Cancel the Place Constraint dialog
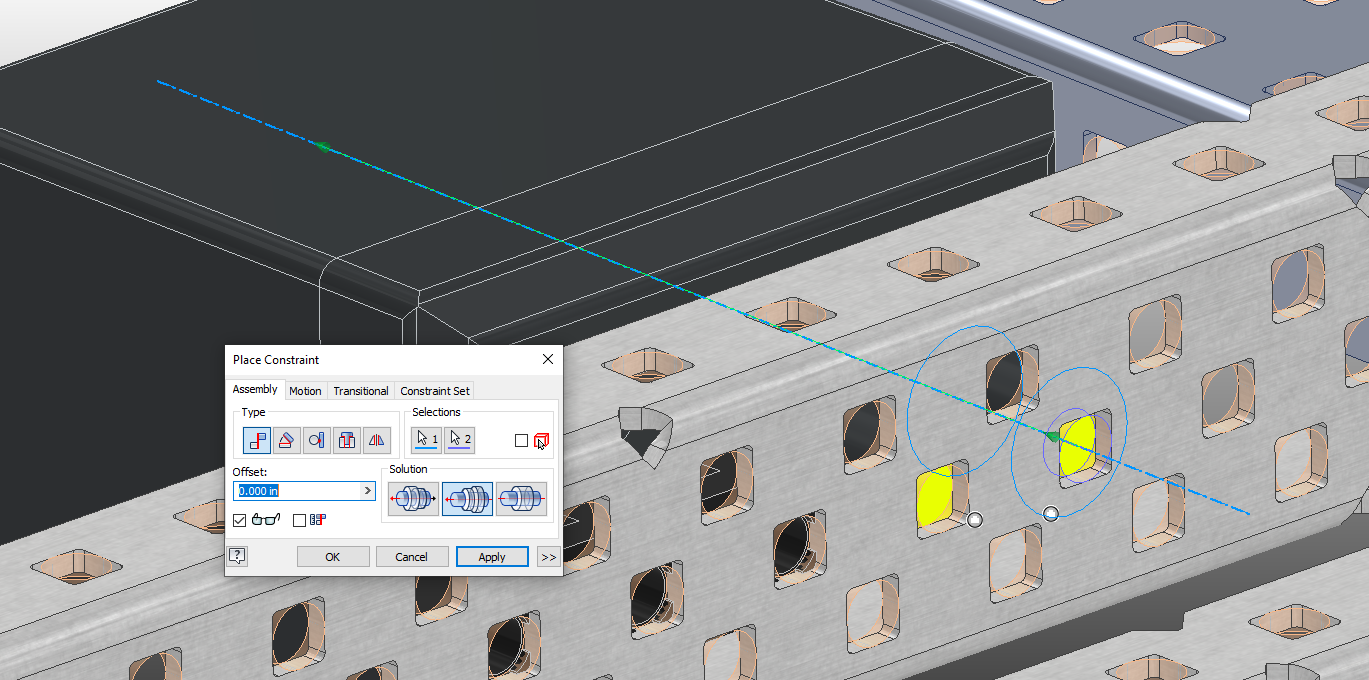This screenshot has height=680, width=1369. (411, 557)
